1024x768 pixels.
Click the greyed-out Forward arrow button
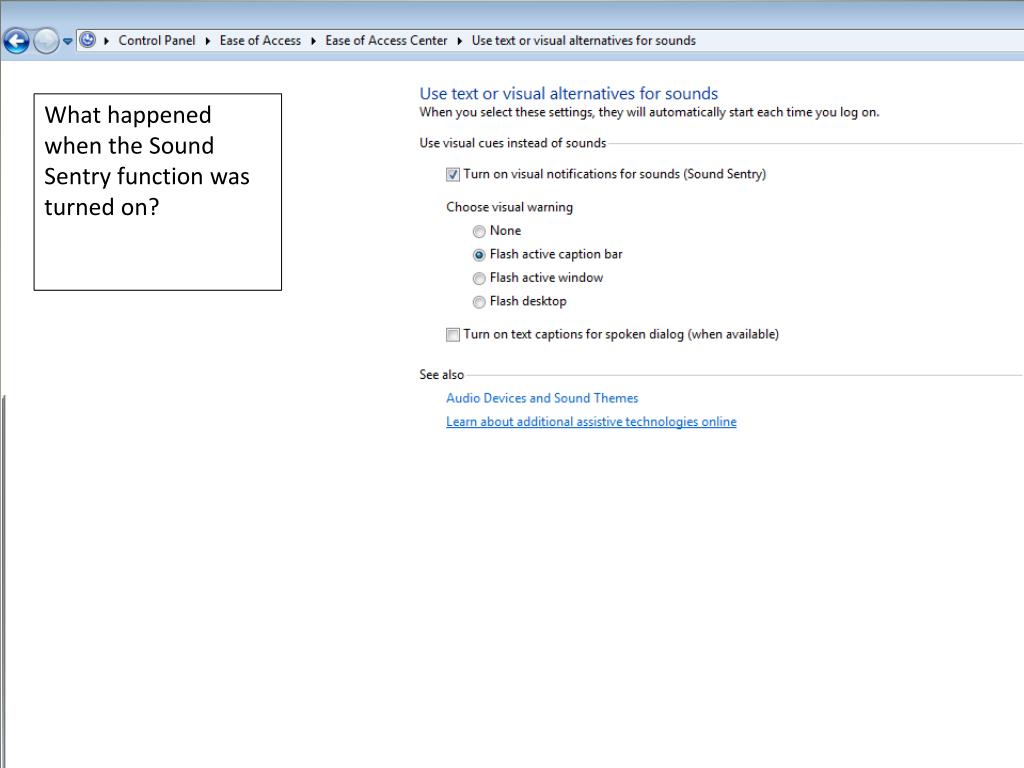coord(46,41)
